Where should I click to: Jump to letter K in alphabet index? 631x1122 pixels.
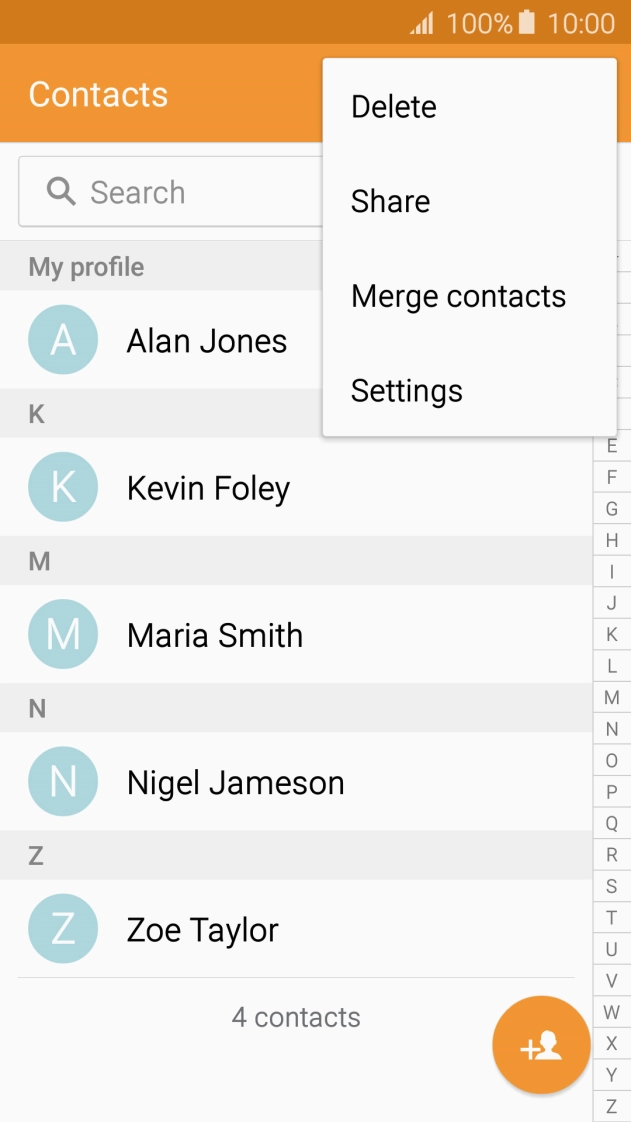(612, 635)
